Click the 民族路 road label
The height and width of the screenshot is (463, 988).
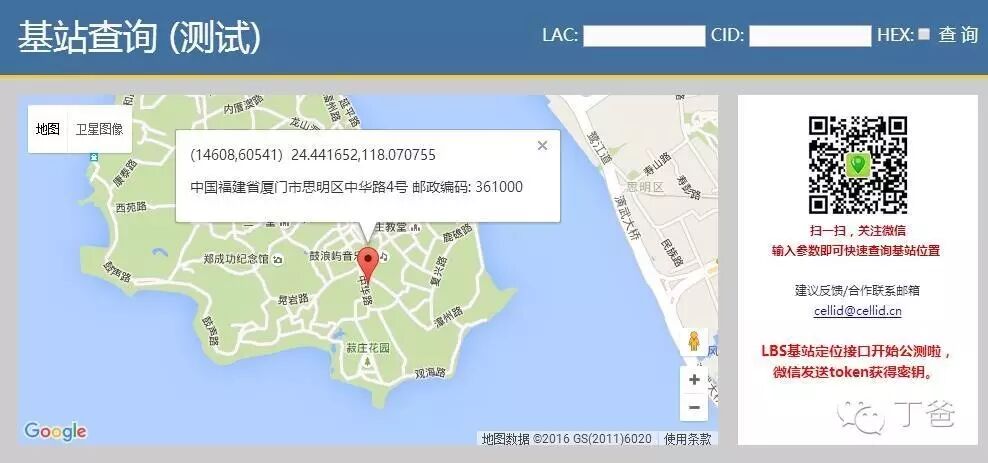[670, 253]
